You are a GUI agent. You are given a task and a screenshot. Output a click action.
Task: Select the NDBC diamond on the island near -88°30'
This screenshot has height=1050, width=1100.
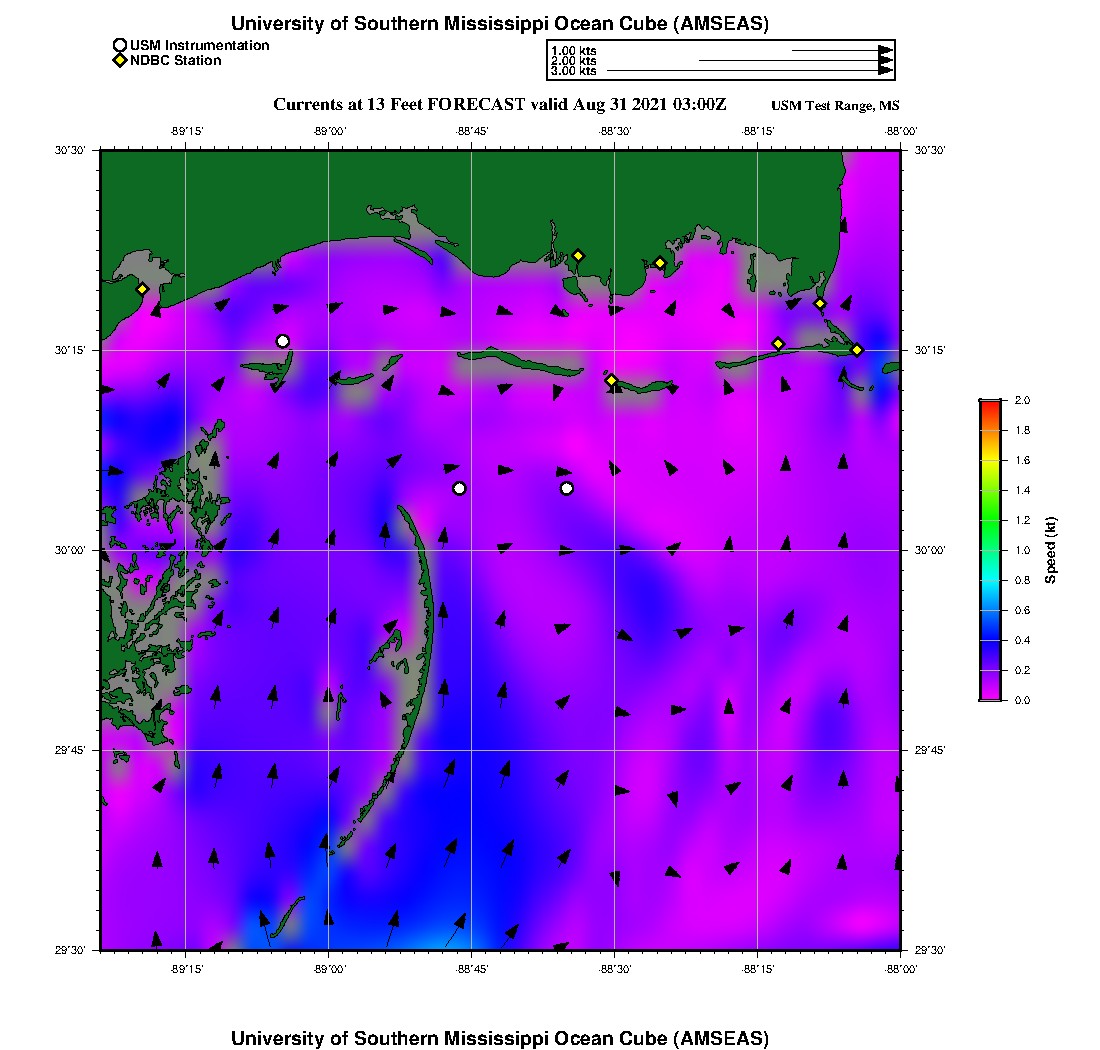[612, 380]
